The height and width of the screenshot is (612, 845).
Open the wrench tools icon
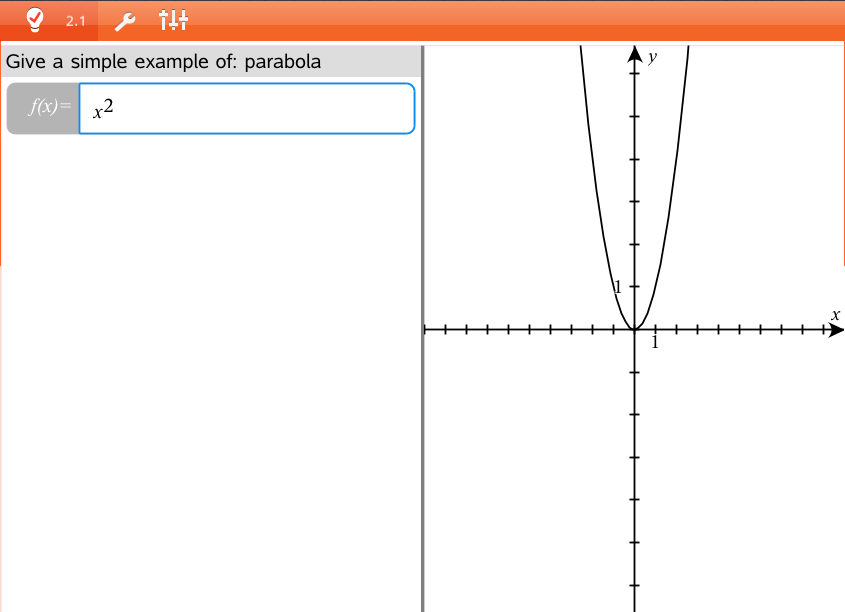(x=125, y=20)
